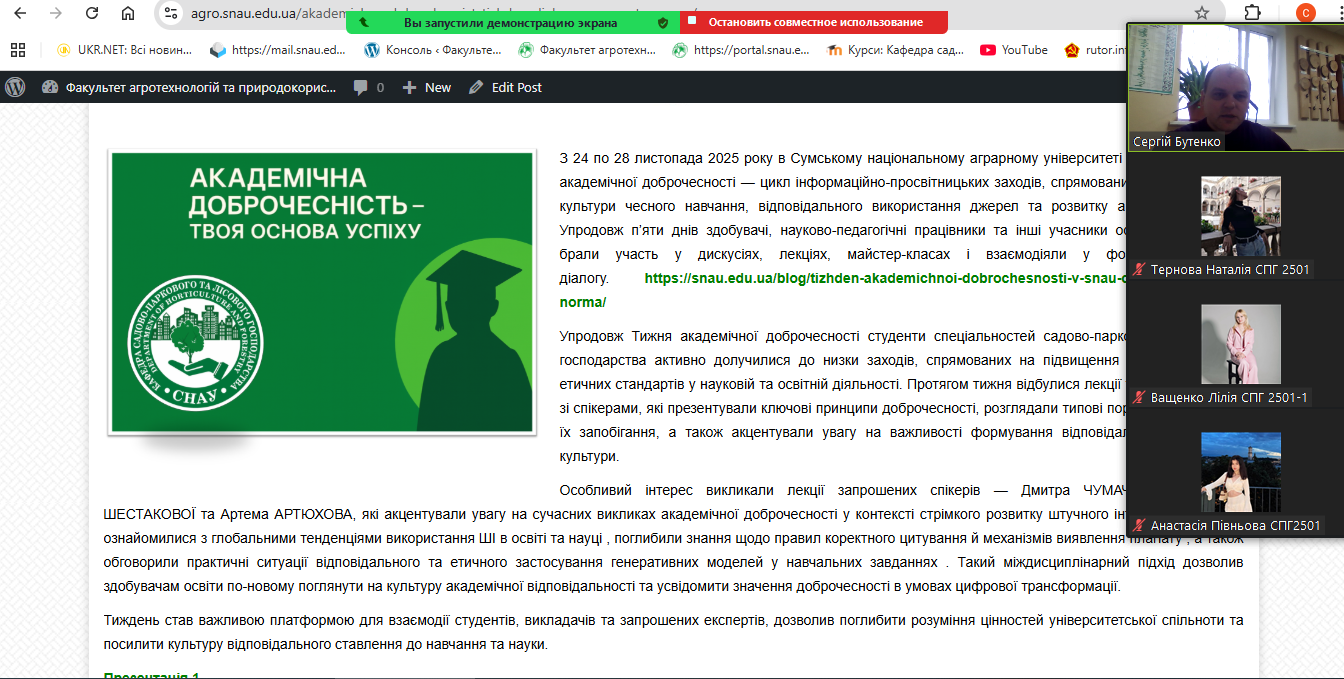Stop screen sharing with red button
This screenshot has height=679, width=1344.
point(814,22)
